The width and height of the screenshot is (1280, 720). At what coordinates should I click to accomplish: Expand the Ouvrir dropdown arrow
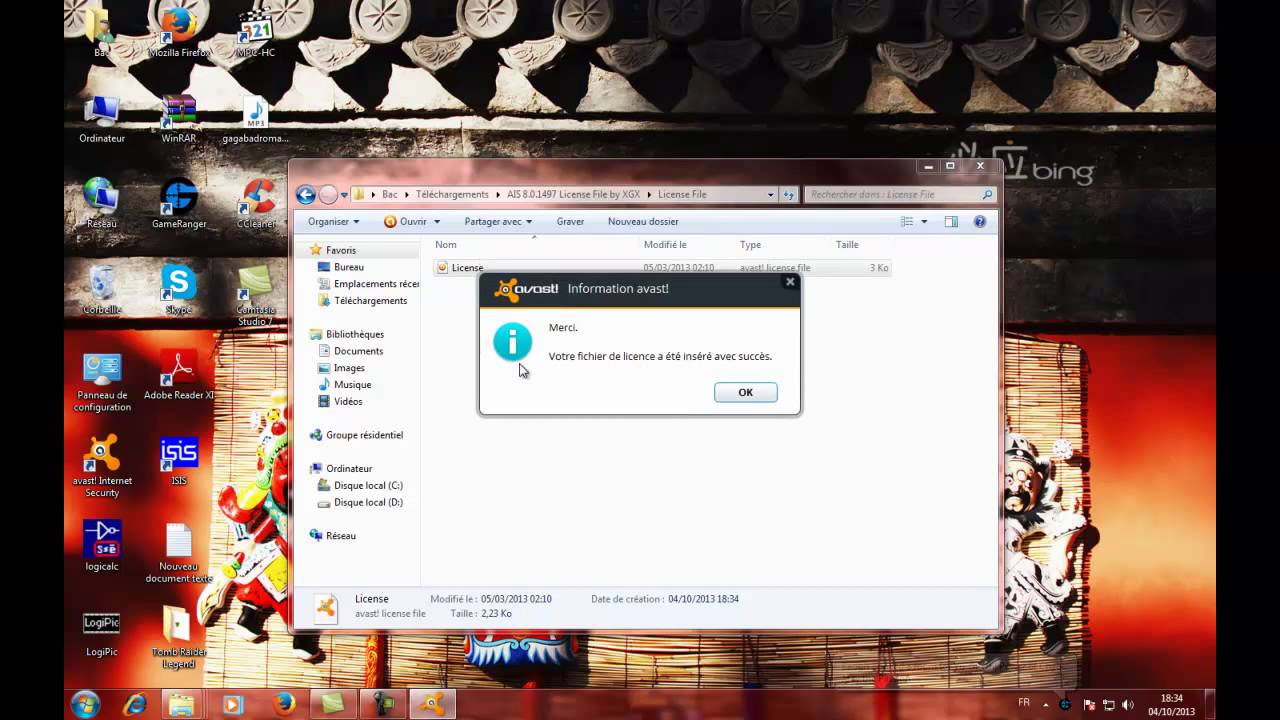tap(437, 222)
